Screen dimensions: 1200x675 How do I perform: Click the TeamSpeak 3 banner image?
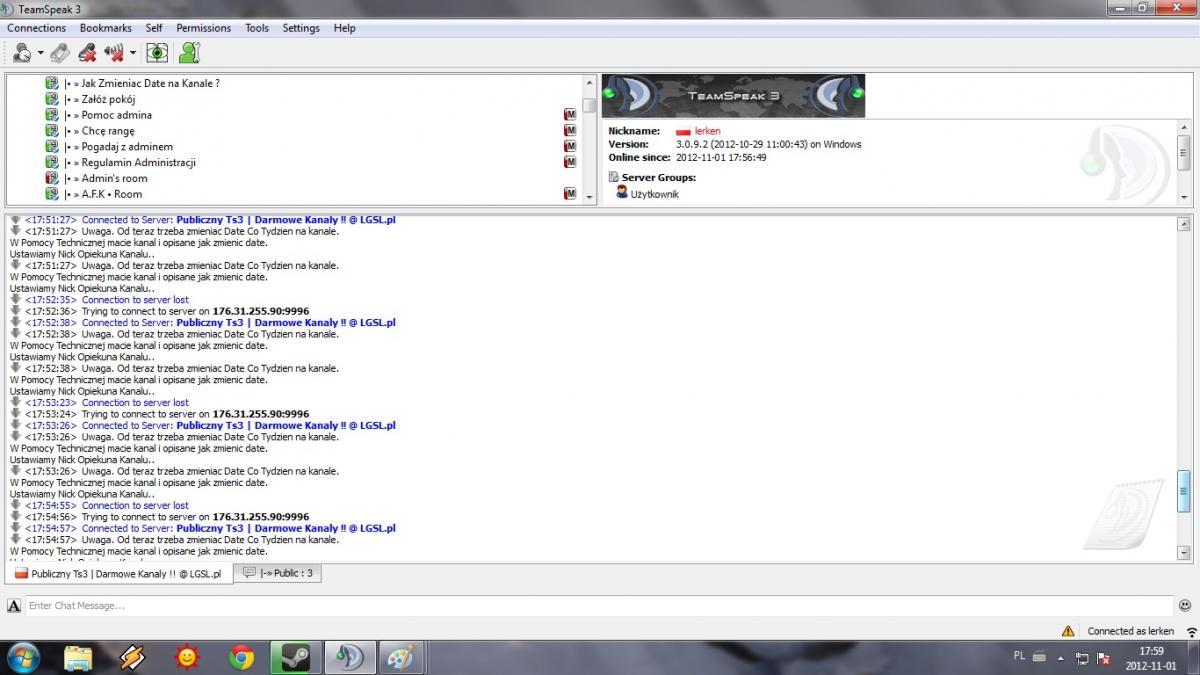tap(733, 96)
